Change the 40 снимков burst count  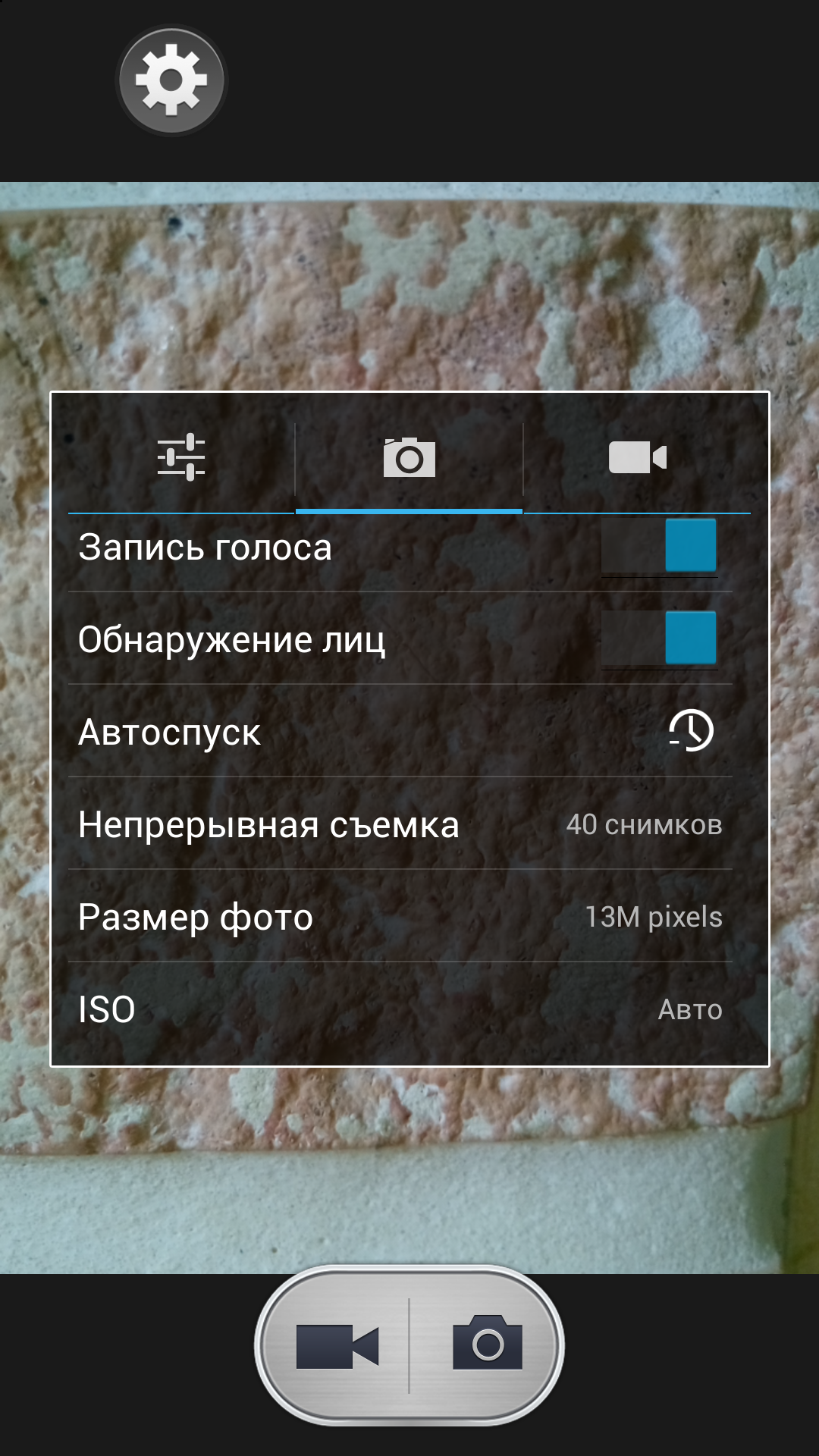[644, 824]
